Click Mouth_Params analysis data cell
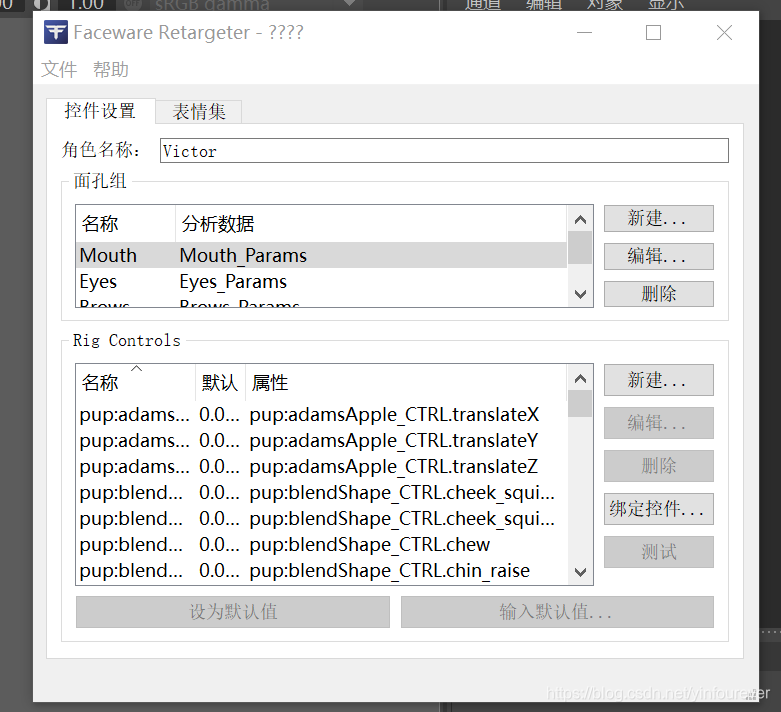Viewport: 781px width, 712px height. point(243,255)
